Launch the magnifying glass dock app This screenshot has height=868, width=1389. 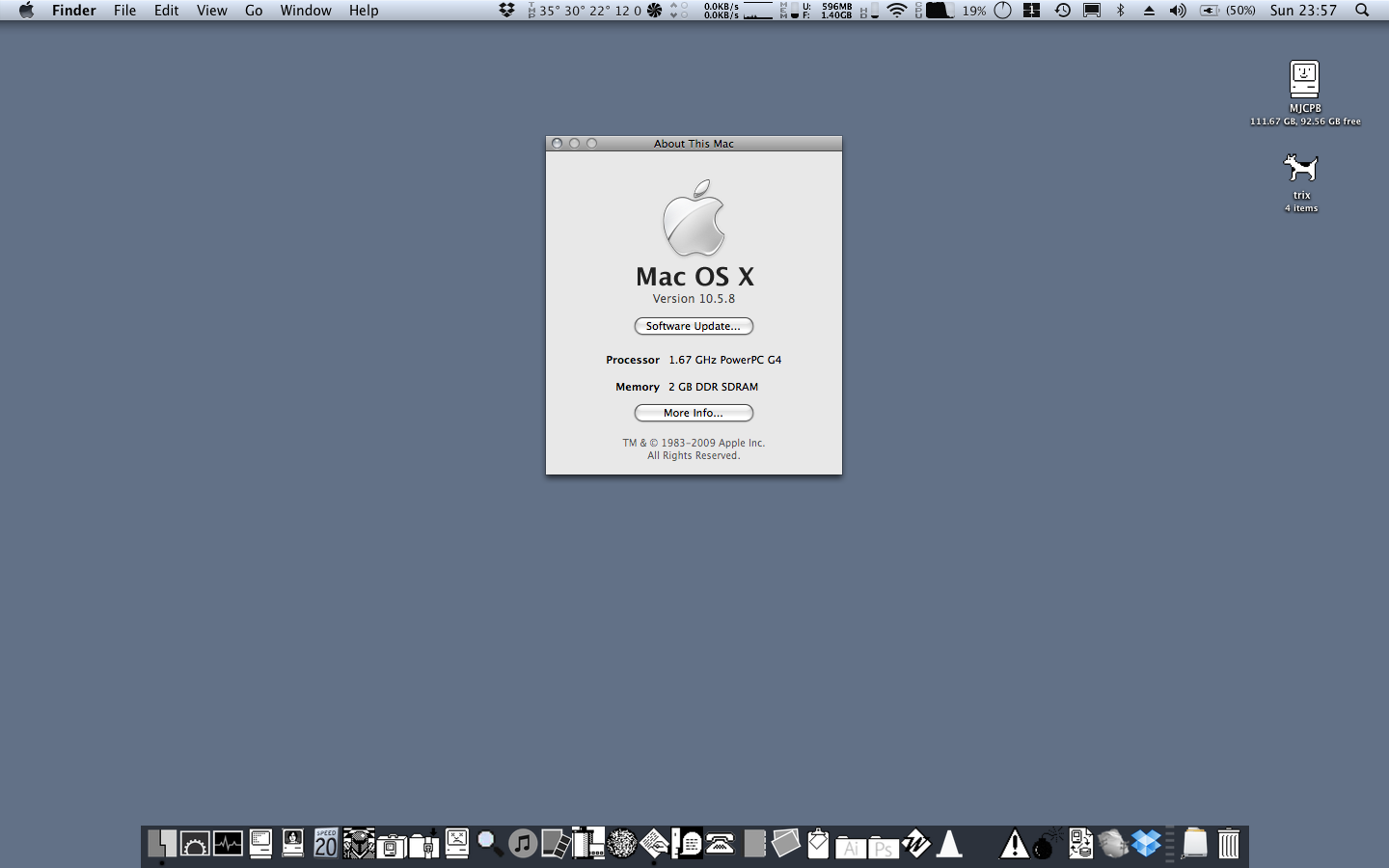[x=490, y=844]
